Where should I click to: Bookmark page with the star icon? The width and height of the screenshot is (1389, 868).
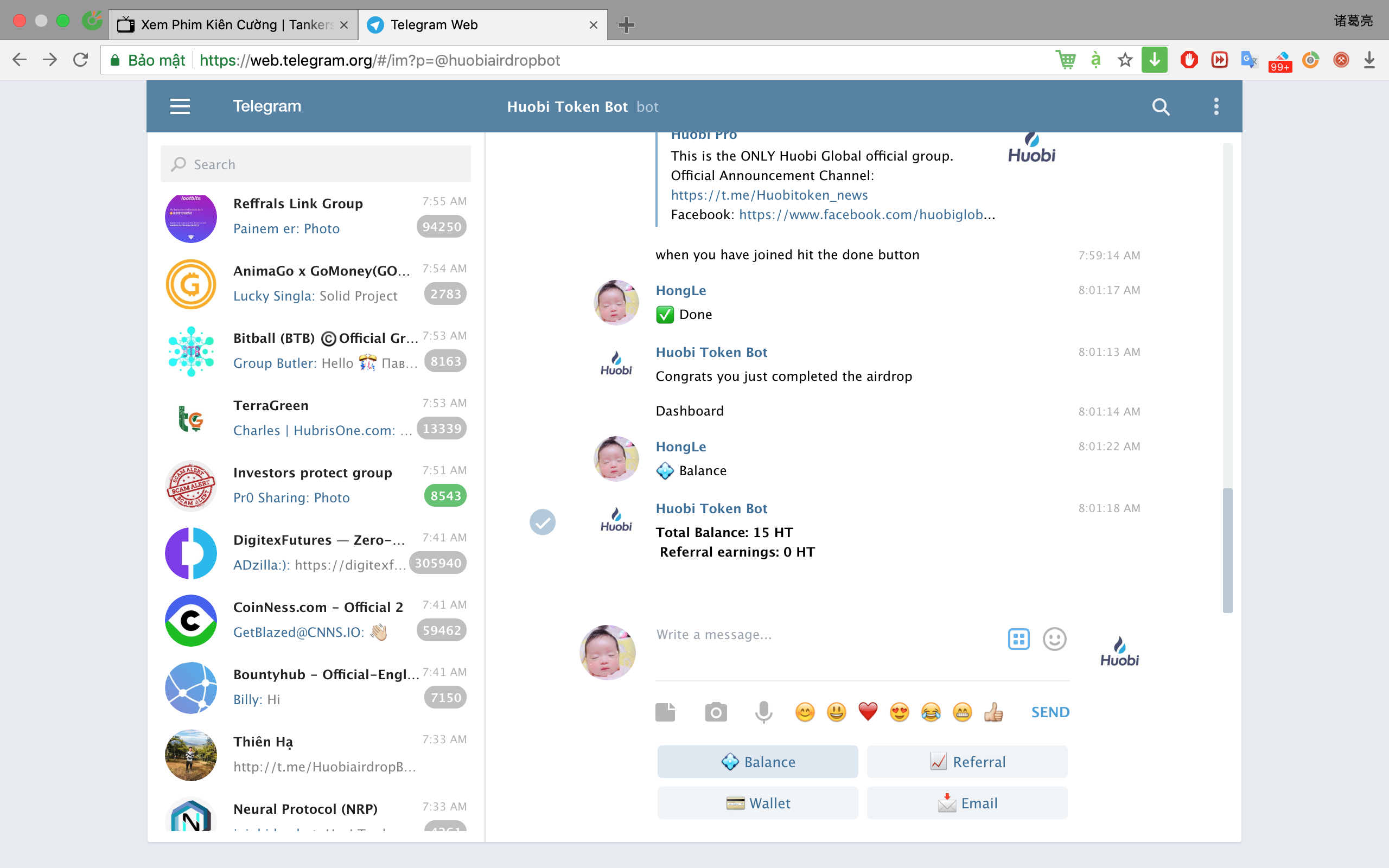click(1125, 60)
